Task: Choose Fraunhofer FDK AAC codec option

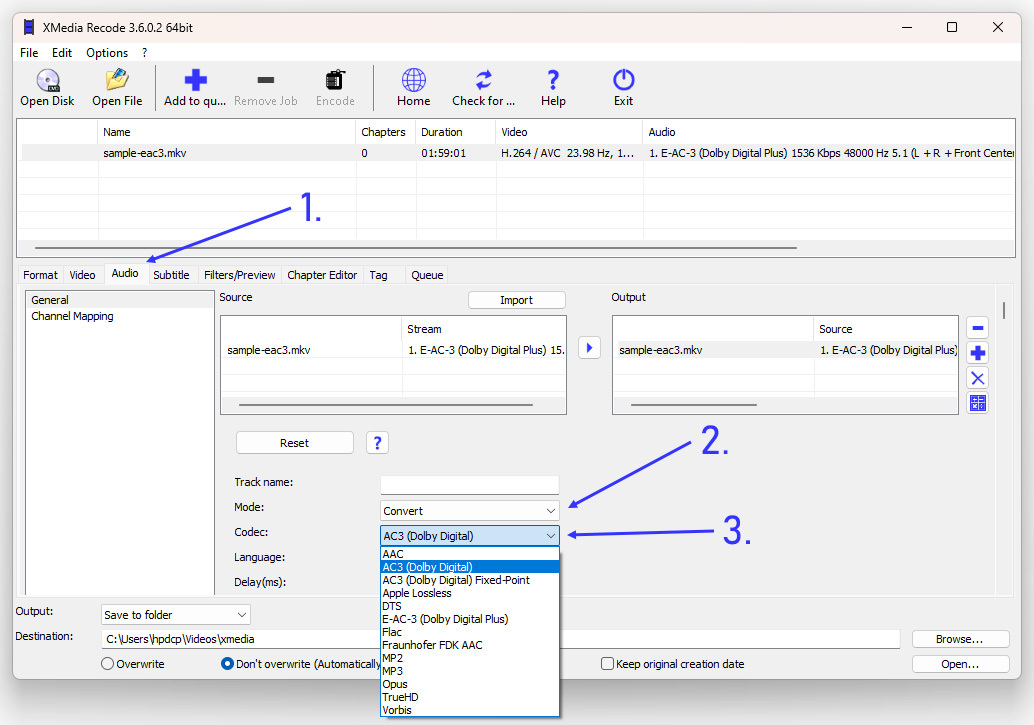Action: (x=470, y=645)
